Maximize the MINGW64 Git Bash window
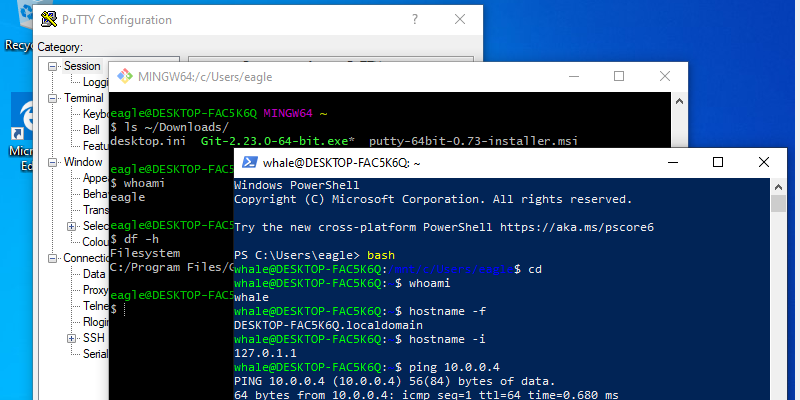 pos(619,77)
